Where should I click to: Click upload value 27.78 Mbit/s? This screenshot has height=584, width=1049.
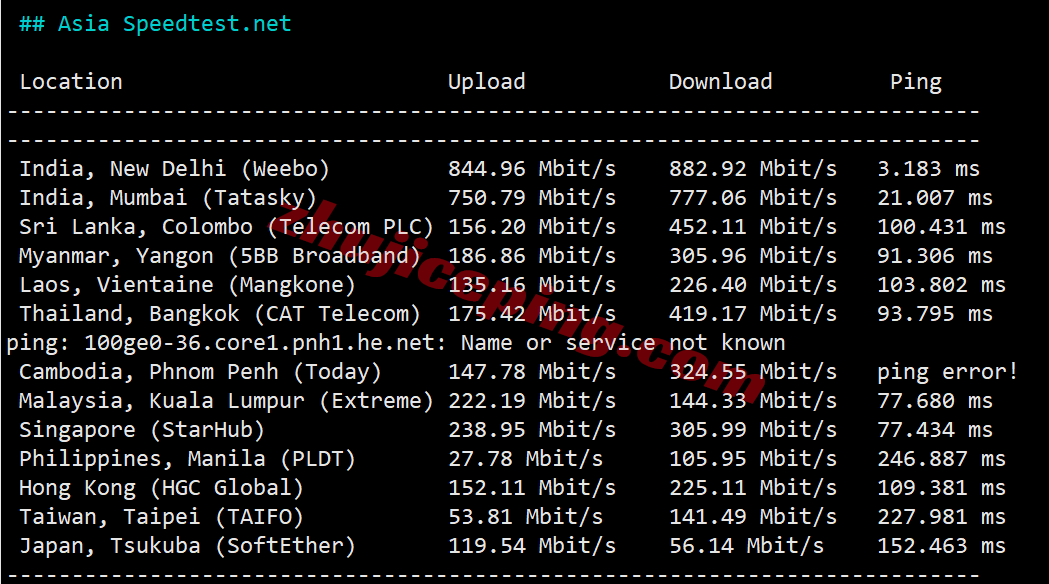(525, 459)
